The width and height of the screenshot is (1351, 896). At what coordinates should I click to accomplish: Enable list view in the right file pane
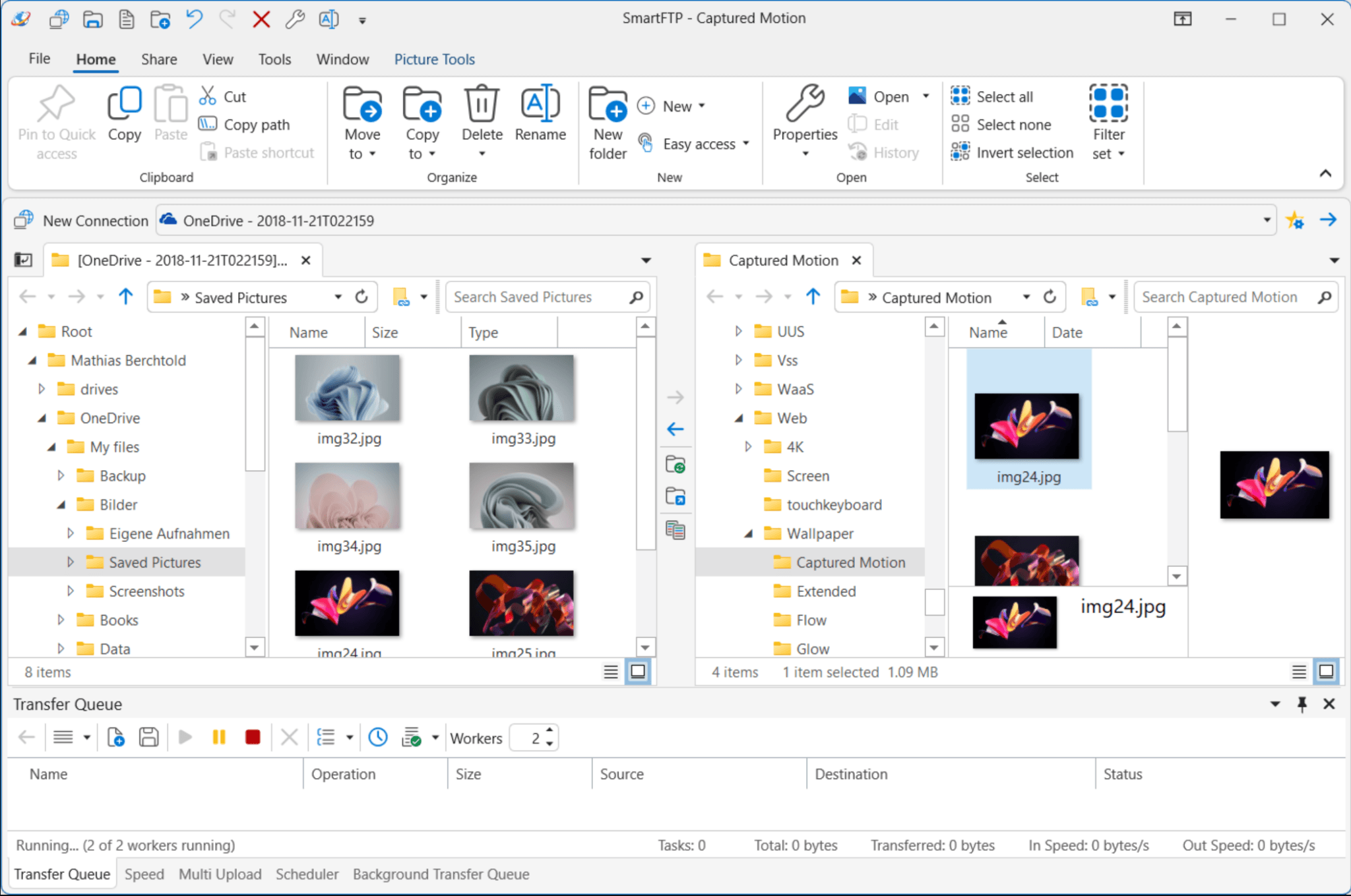pos(1299,671)
